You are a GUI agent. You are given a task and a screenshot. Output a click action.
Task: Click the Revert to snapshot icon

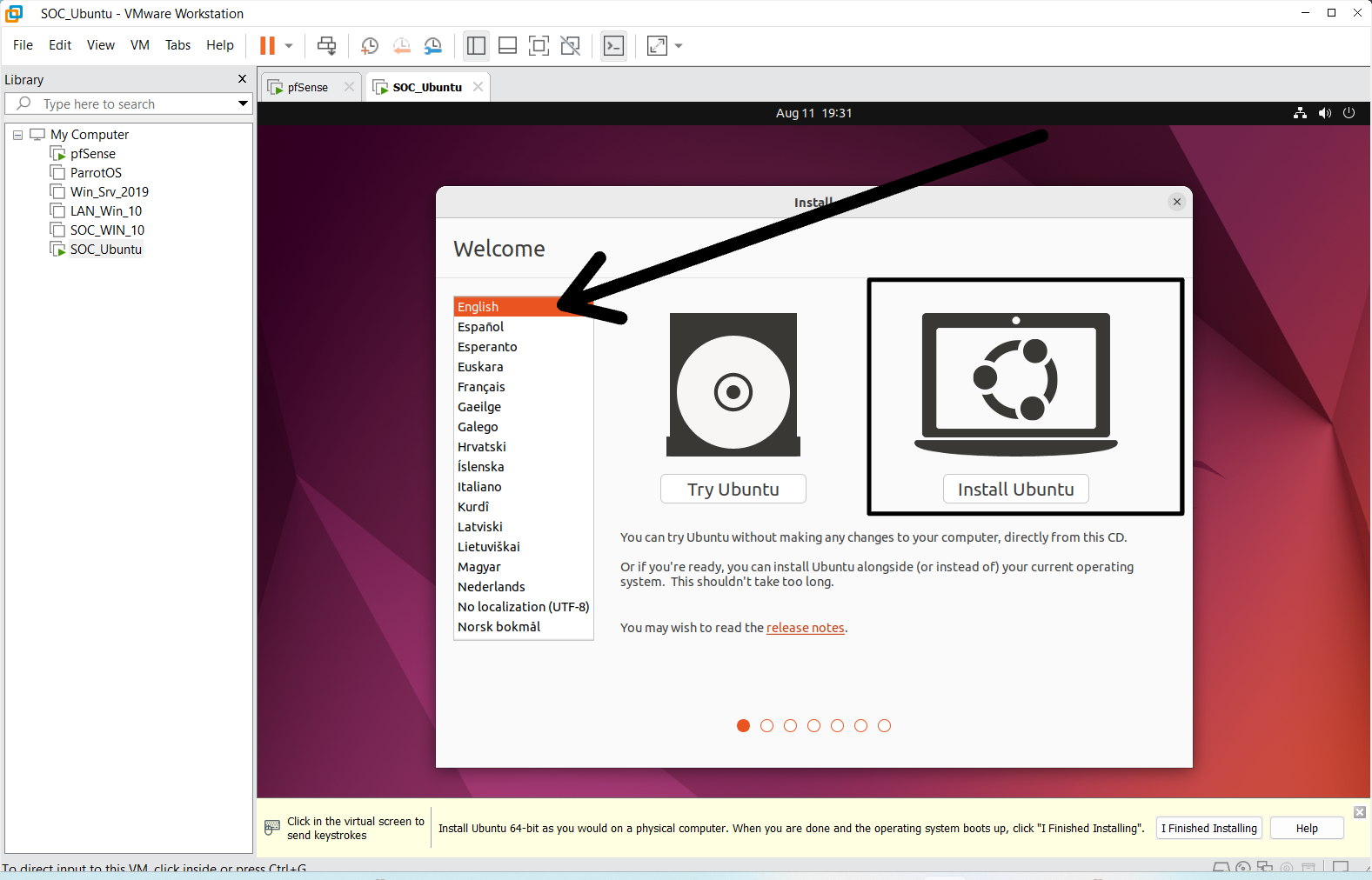401,45
